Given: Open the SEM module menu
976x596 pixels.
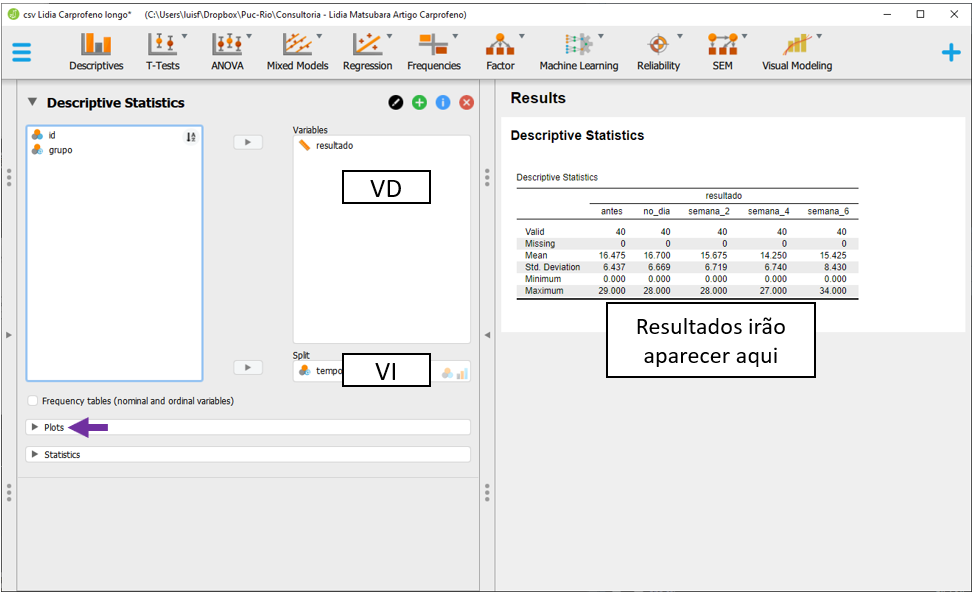Looking at the screenshot, I should coord(721,52).
